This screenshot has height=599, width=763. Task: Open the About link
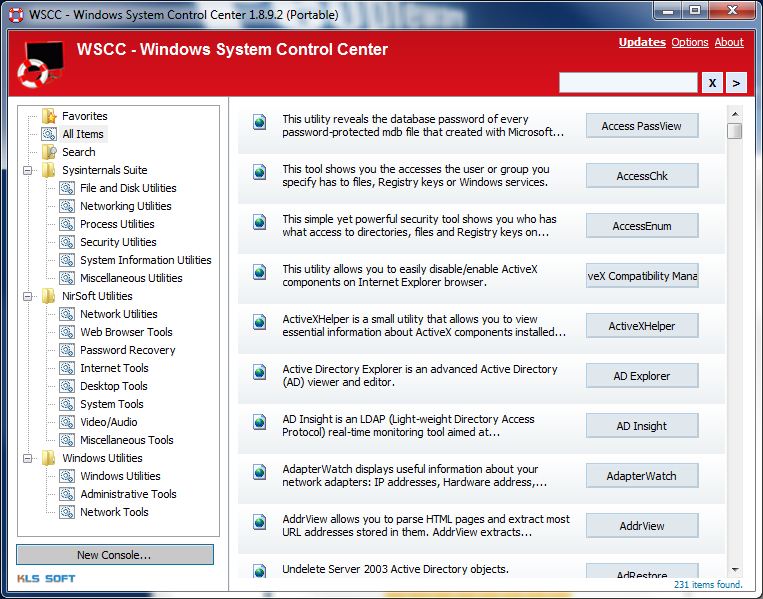tap(729, 42)
